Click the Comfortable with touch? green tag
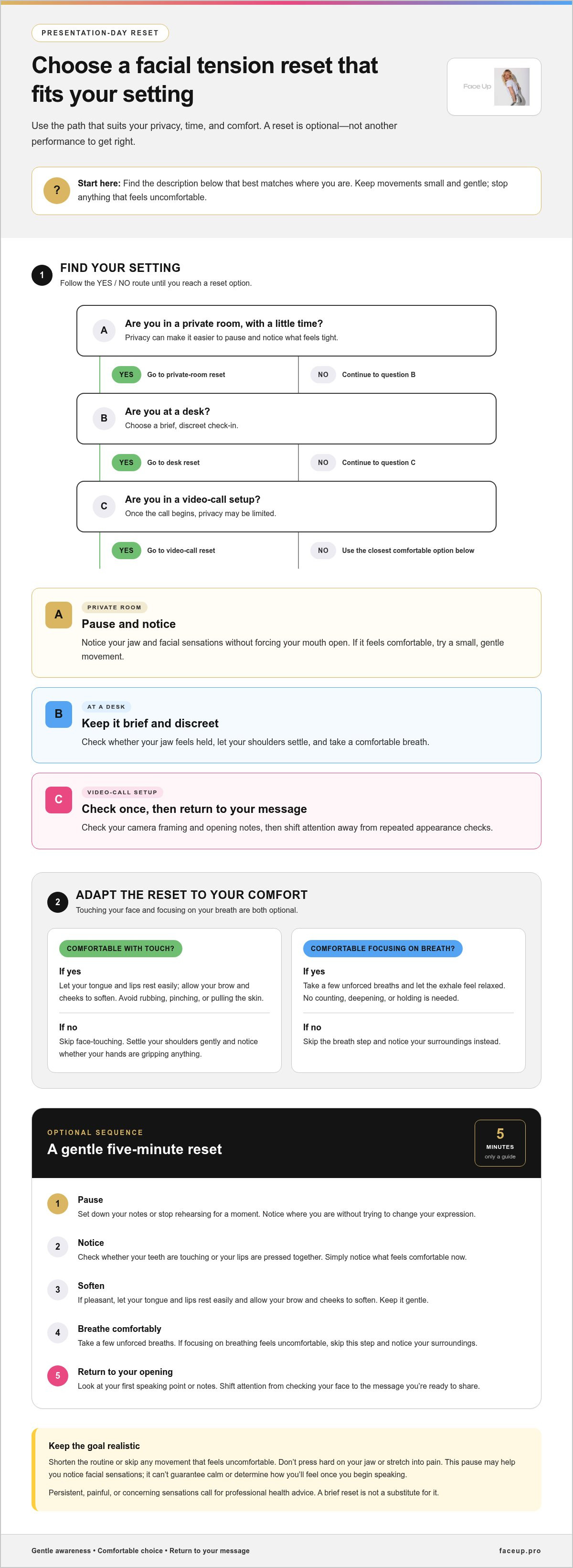This screenshot has width=573, height=1568. coord(120,948)
